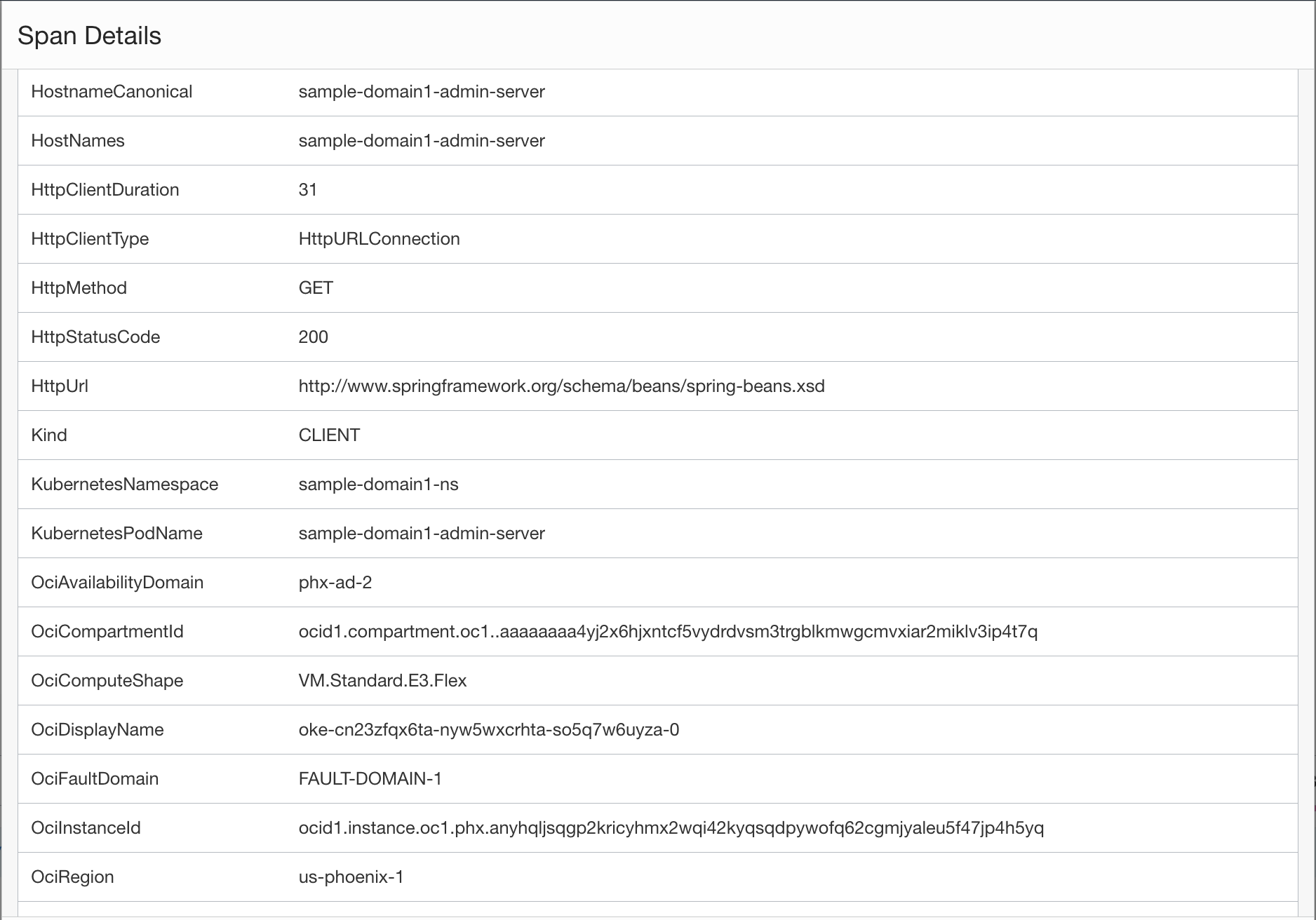This screenshot has height=920, width=1316.
Task: Click the KubernetesPodName row label
Action: 116,534
